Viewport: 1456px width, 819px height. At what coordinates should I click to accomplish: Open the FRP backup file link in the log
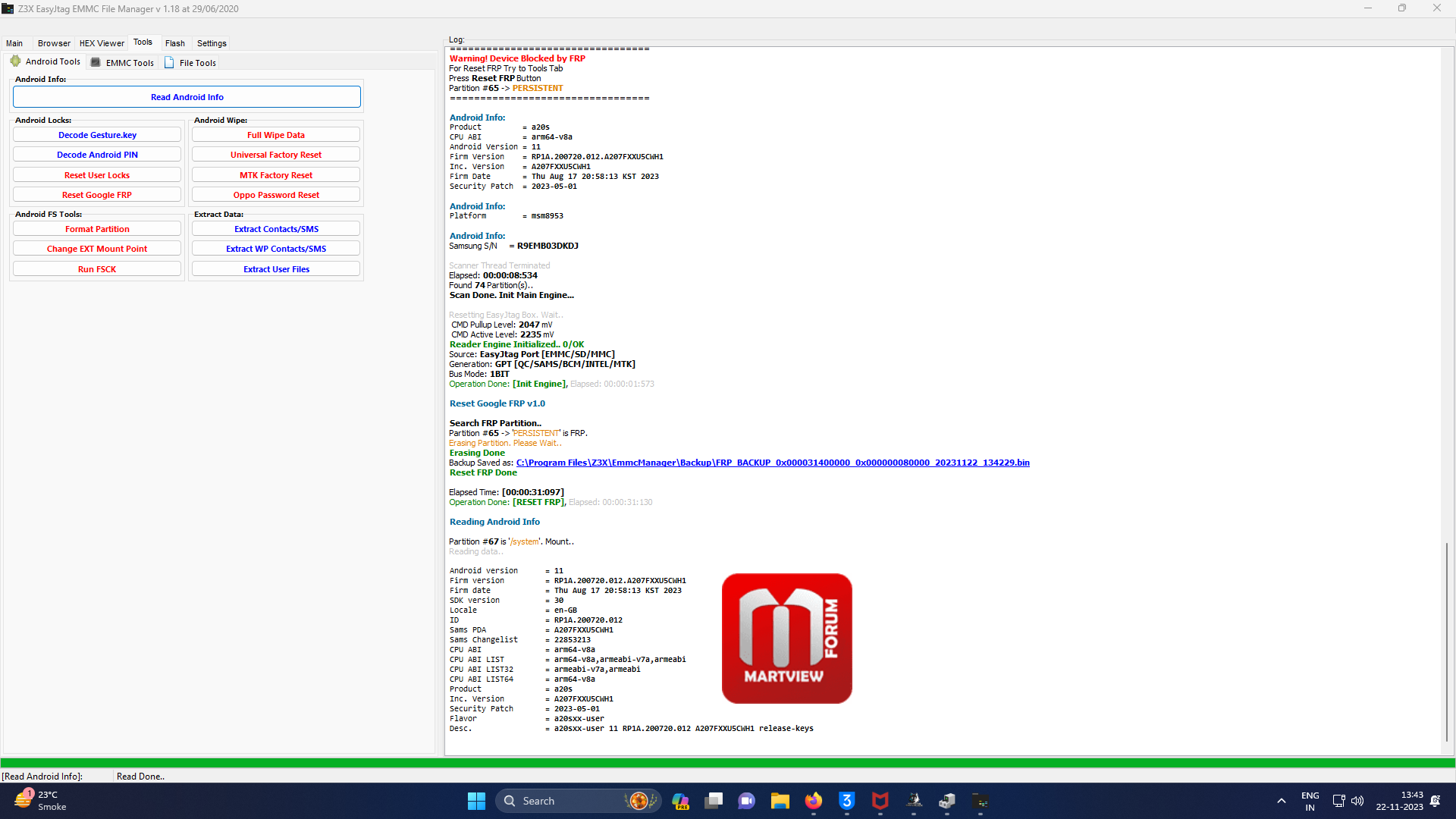(x=773, y=463)
